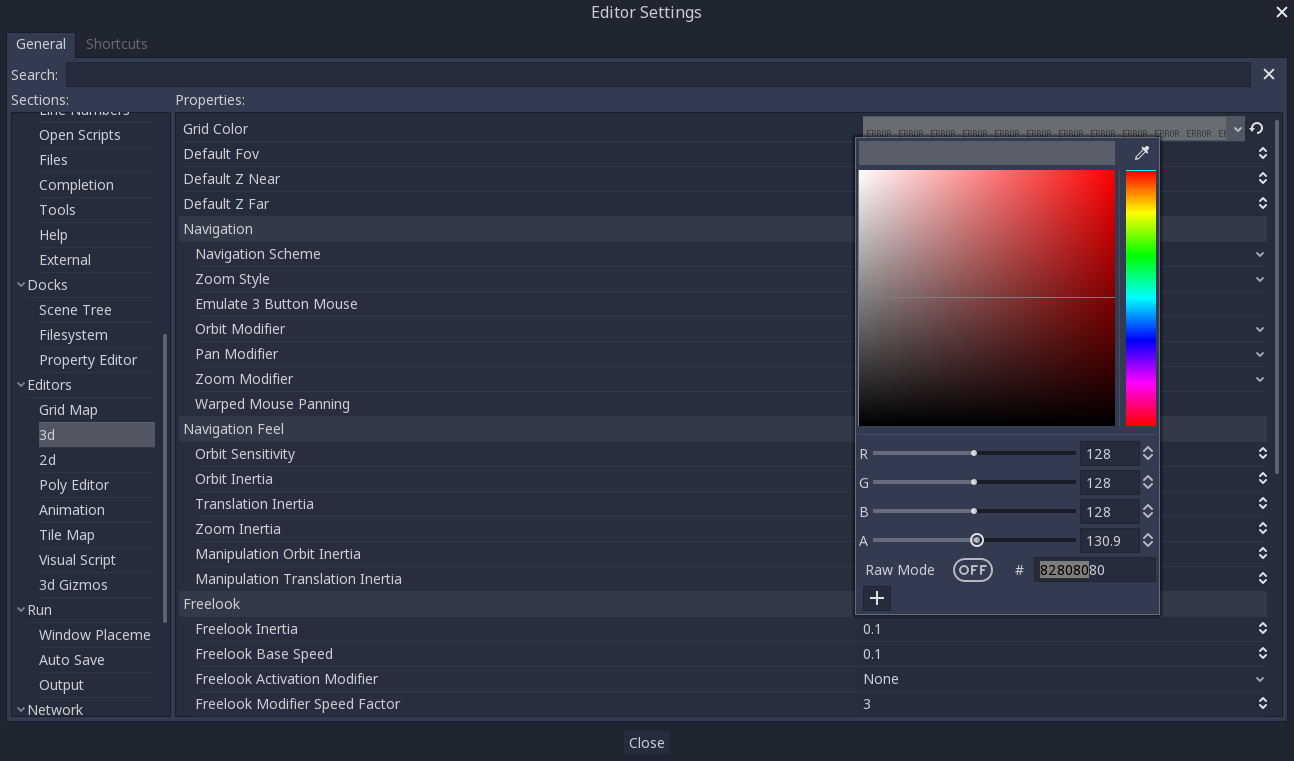The image size is (1294, 761).
Task: Open the Zoom Style dropdown
Action: [1259, 279]
